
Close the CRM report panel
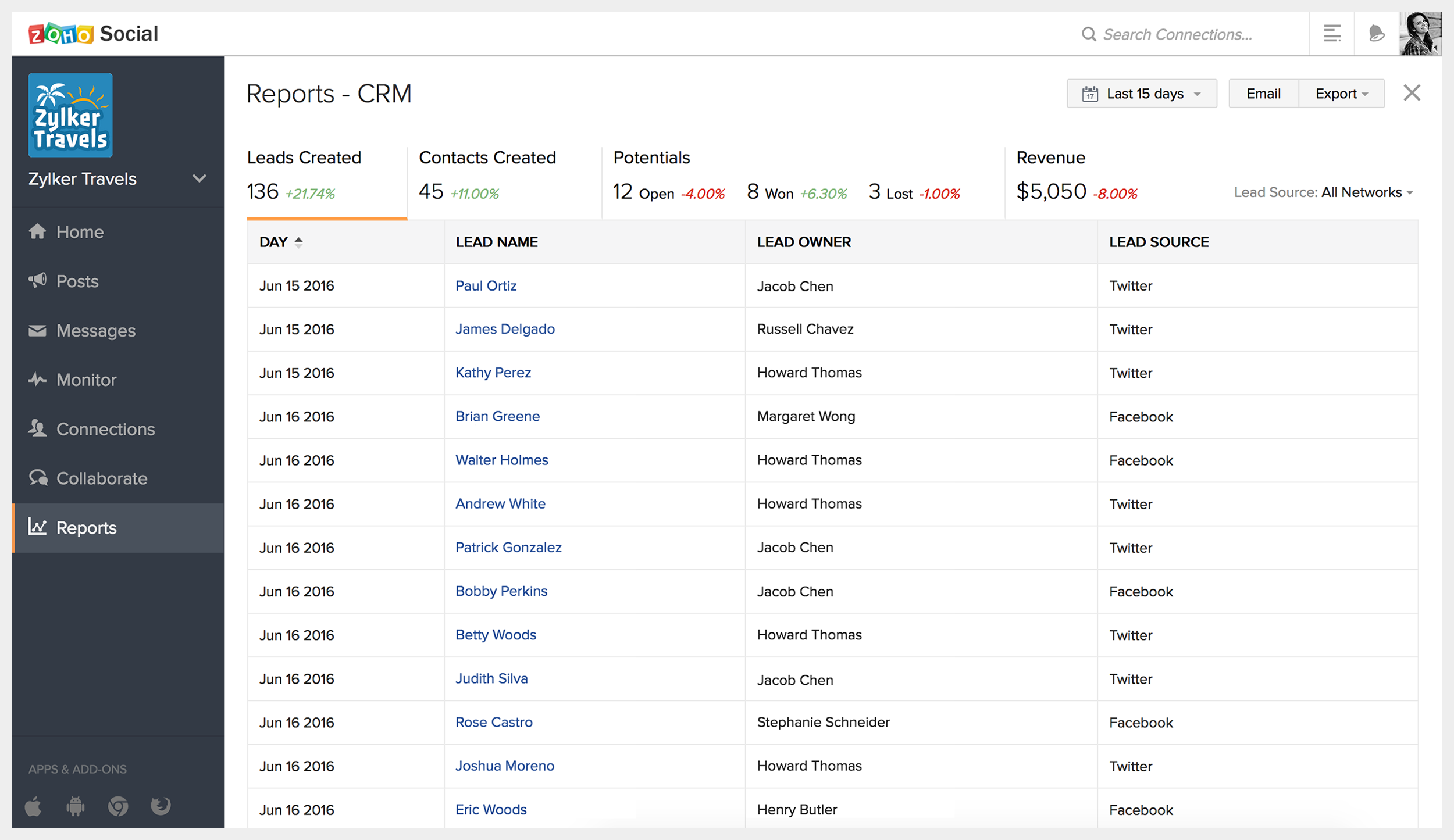tap(1412, 93)
